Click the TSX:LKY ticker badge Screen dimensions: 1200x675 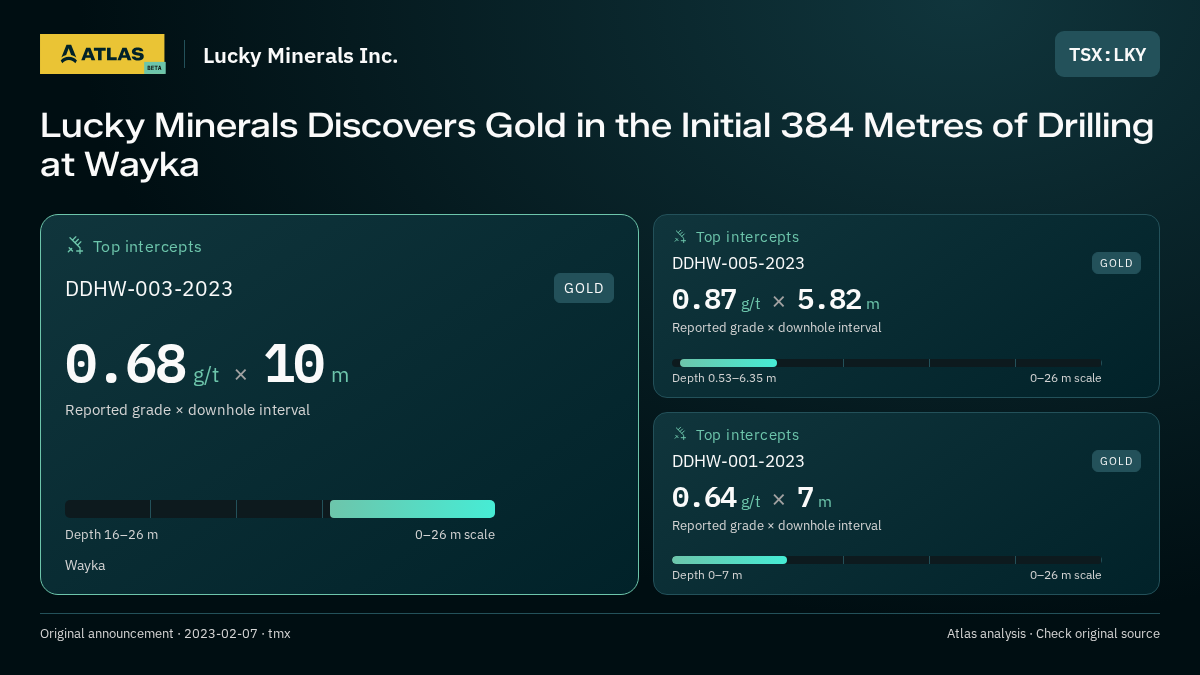click(1107, 54)
